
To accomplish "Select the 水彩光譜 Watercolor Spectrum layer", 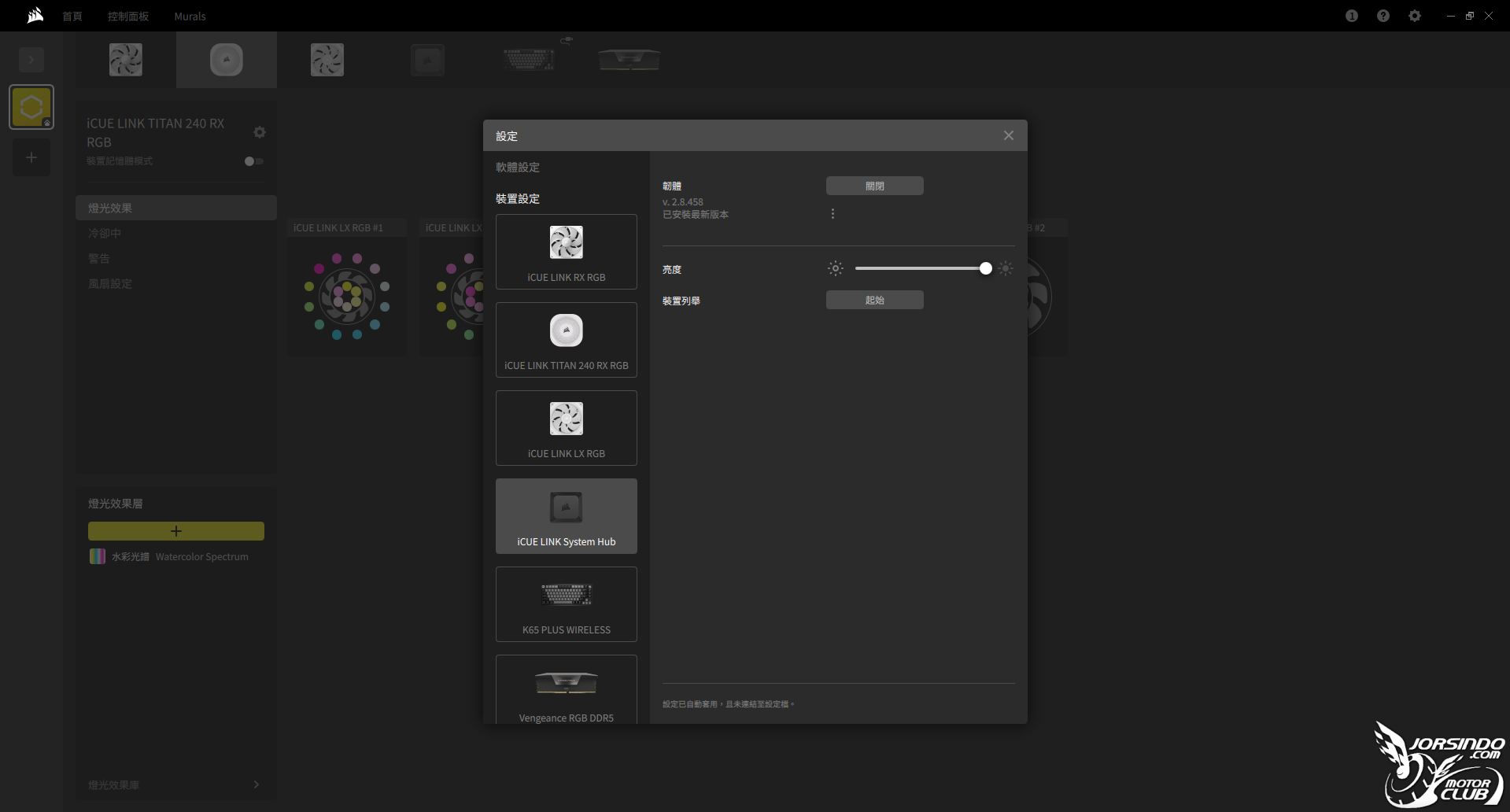I will pos(176,556).
